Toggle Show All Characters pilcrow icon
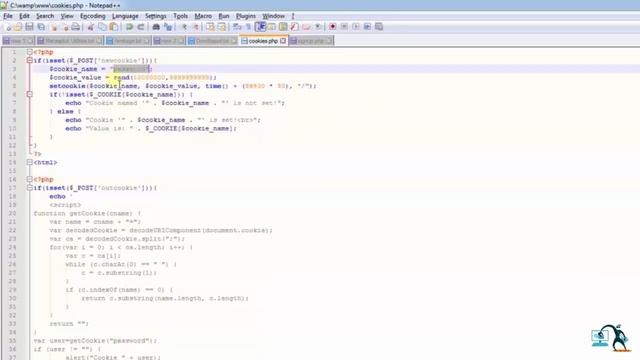 pos(248,27)
